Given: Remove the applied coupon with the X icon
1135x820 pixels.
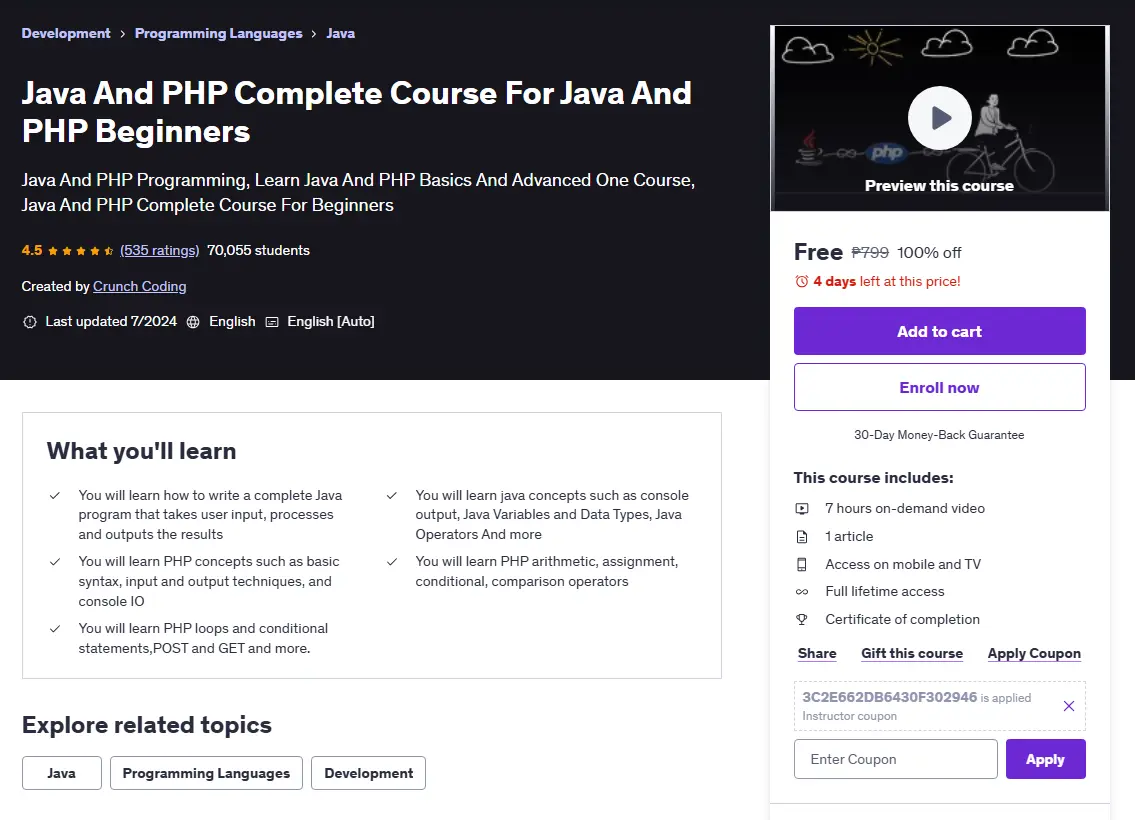Looking at the screenshot, I should pos(1068,706).
